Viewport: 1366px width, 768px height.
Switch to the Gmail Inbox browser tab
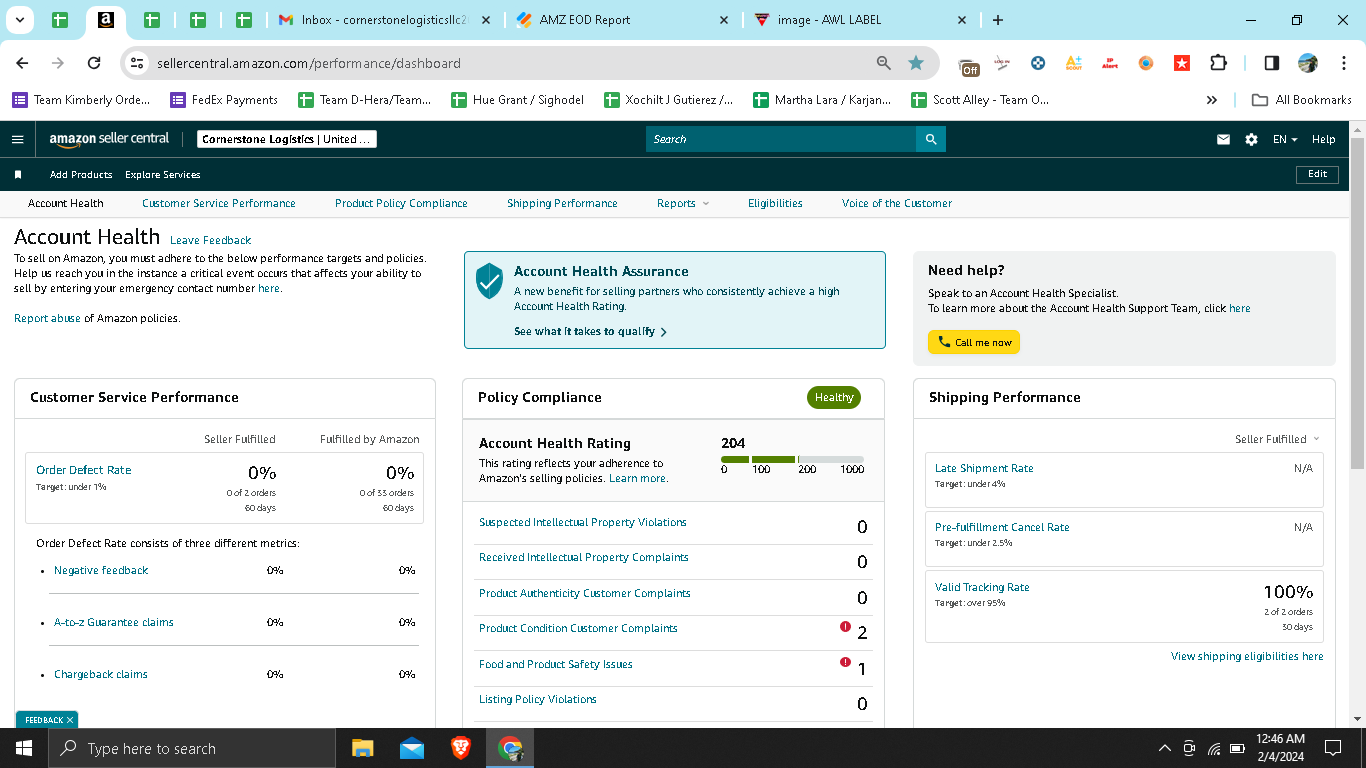click(x=385, y=20)
